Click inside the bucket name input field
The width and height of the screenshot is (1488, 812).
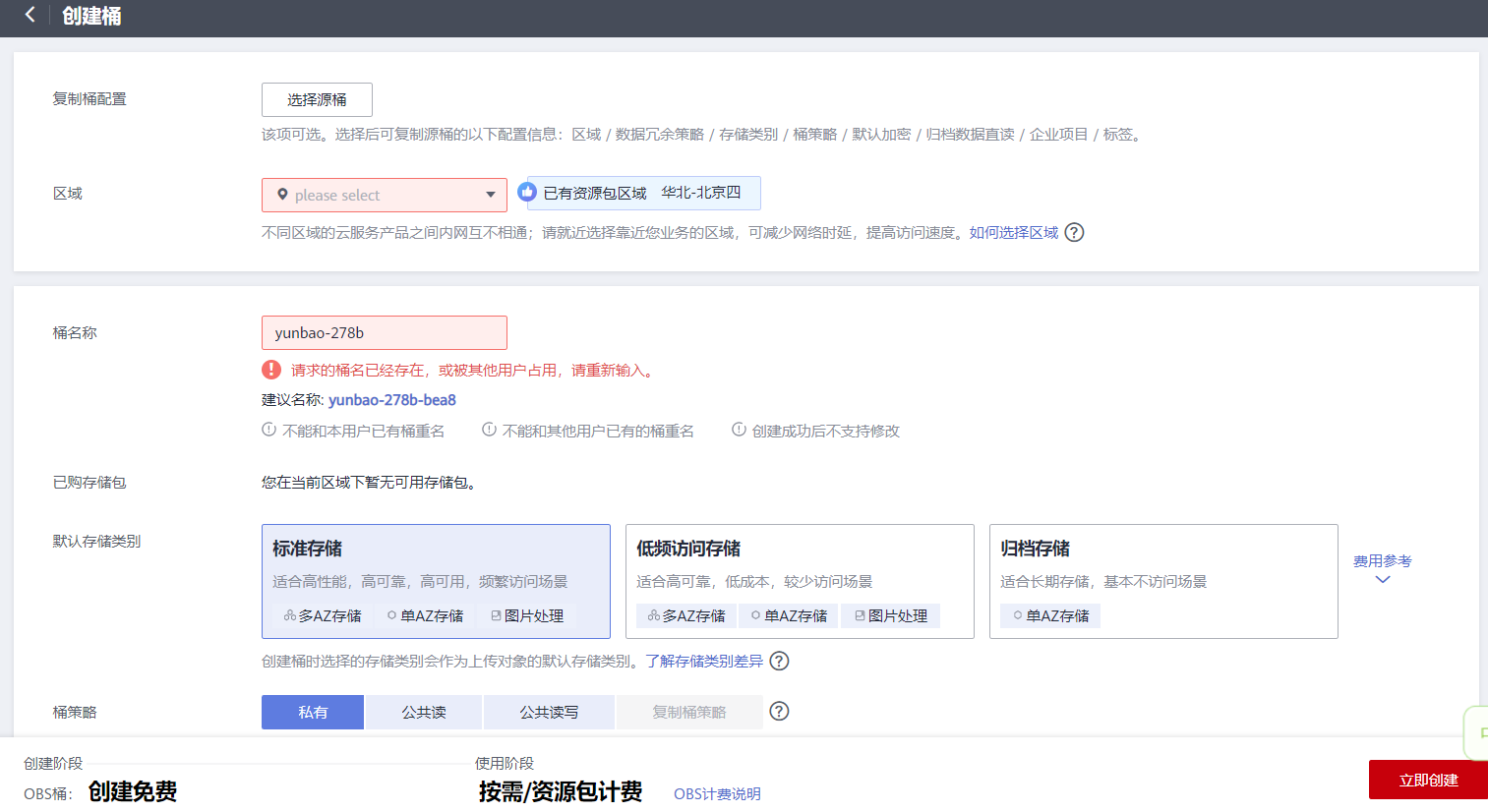384,332
